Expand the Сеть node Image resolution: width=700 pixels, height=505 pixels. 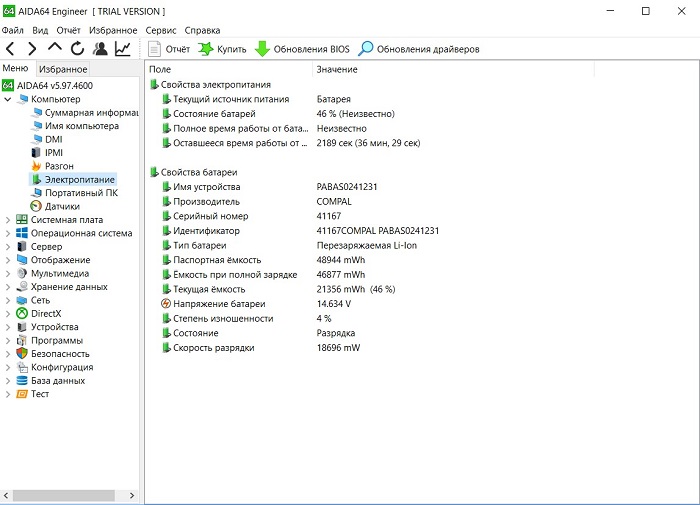[x=8, y=300]
